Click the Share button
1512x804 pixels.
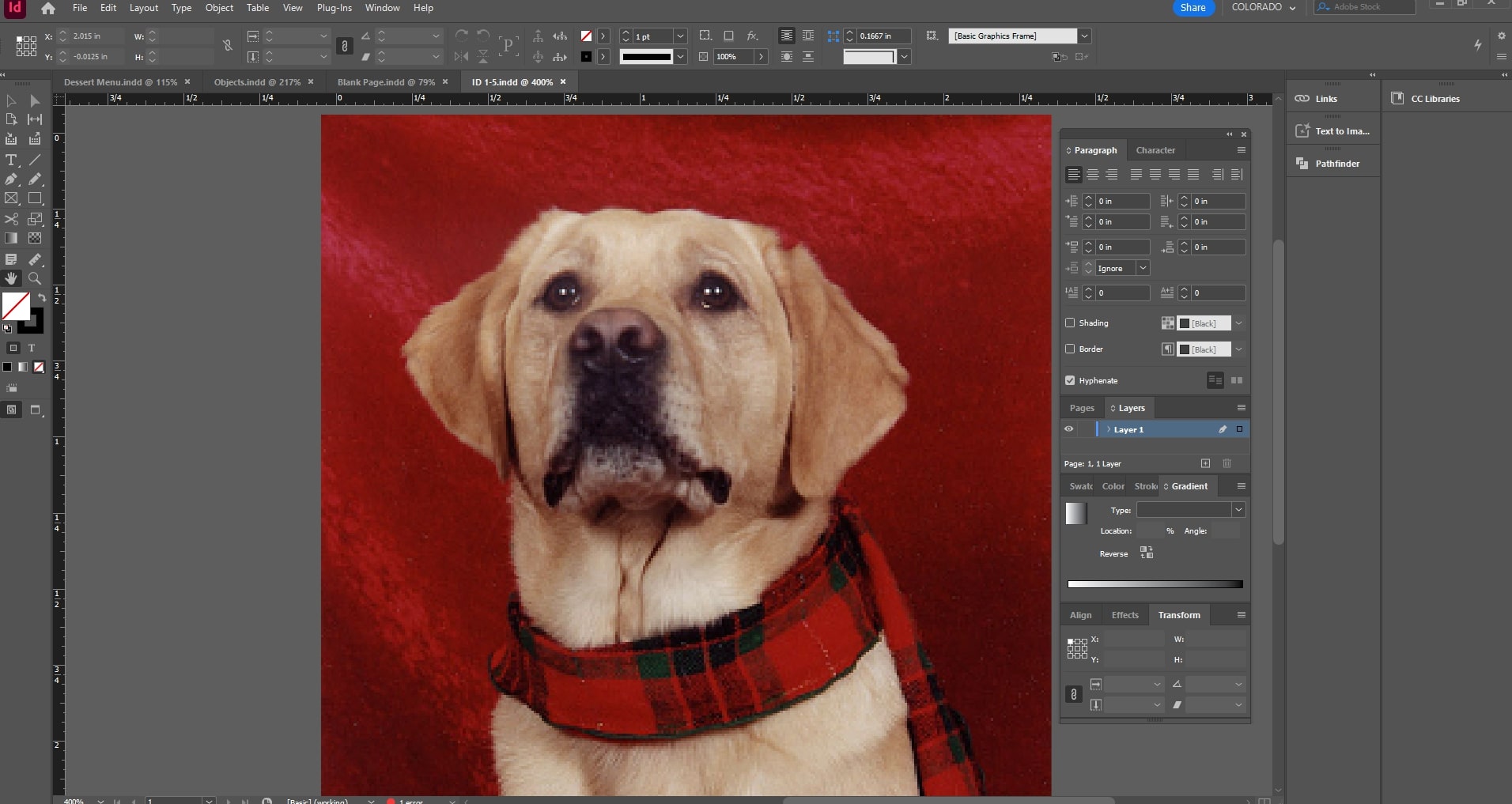(x=1193, y=8)
